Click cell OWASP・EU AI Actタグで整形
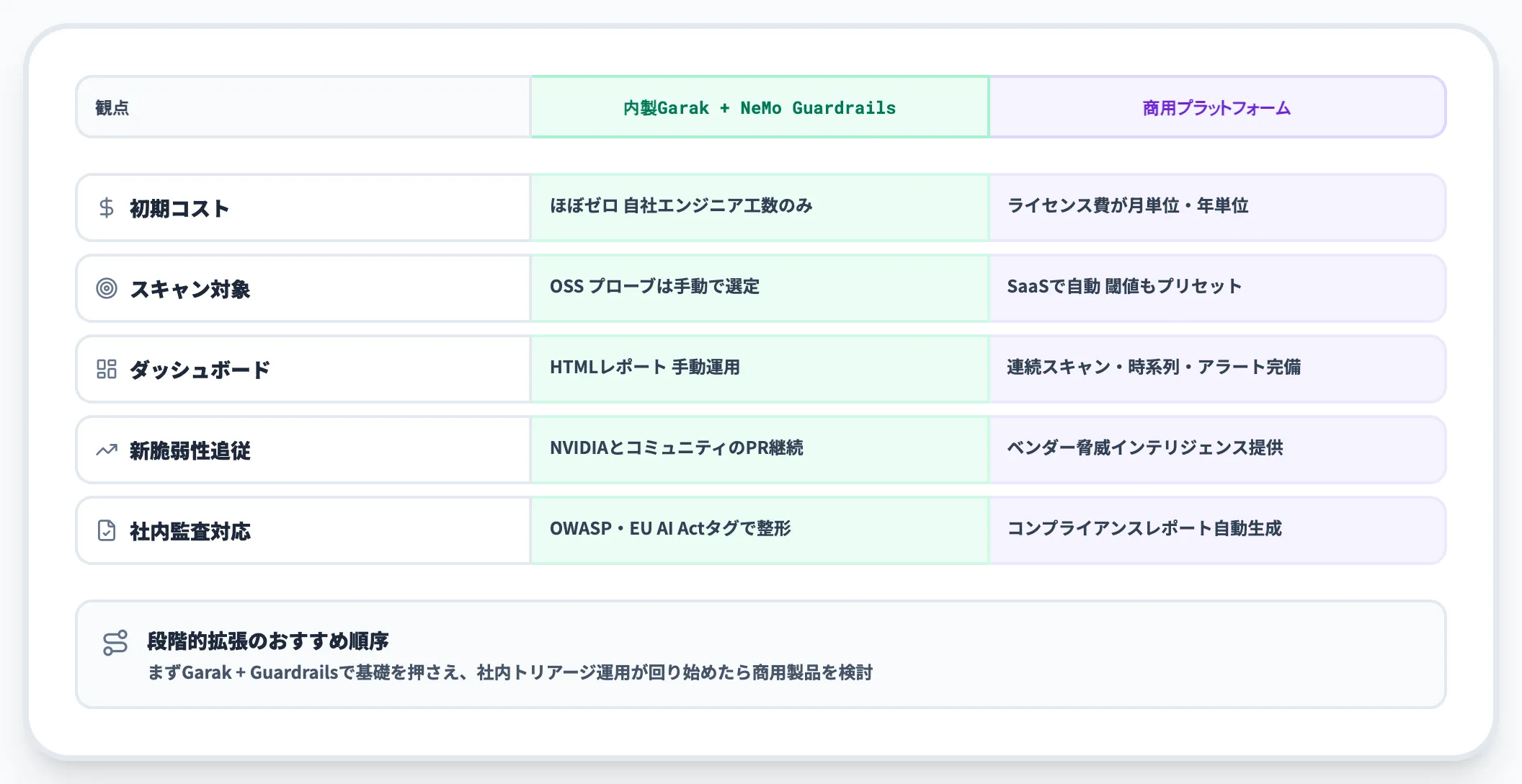Screen dimensions: 1522x784 tap(760, 530)
